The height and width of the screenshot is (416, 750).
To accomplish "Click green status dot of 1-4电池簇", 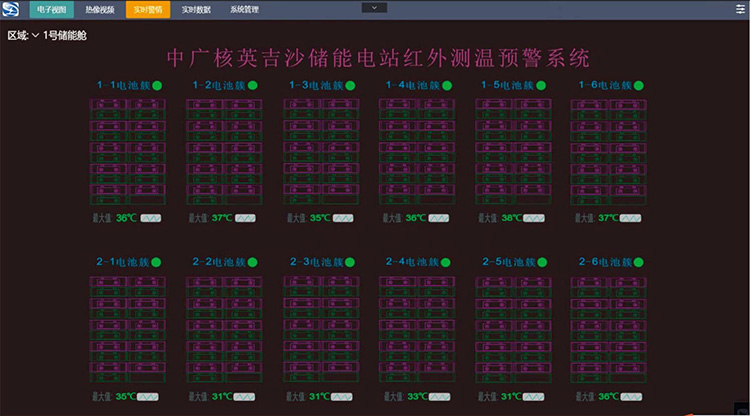I will tap(447, 86).
